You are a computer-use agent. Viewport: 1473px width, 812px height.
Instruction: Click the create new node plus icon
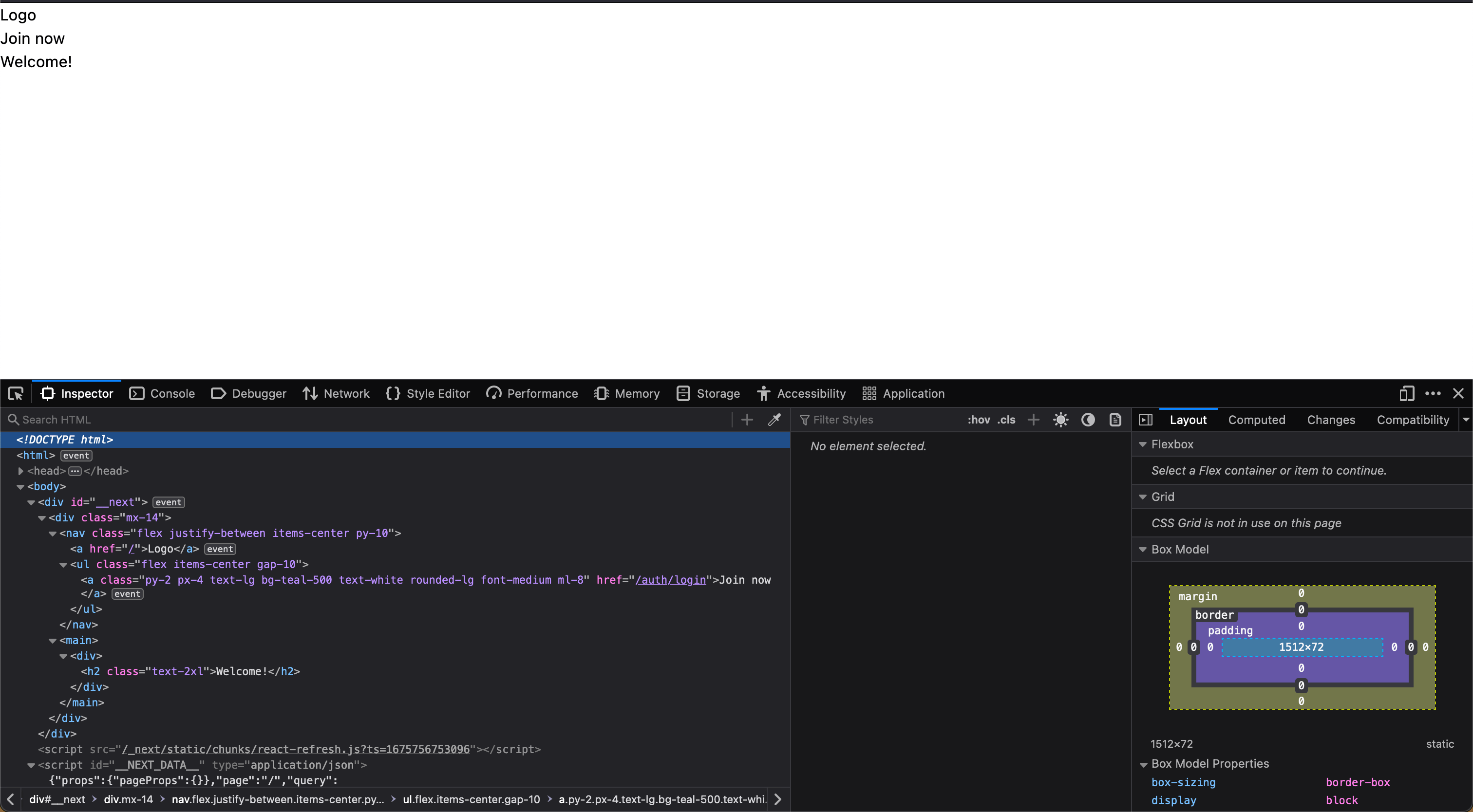[x=747, y=420]
